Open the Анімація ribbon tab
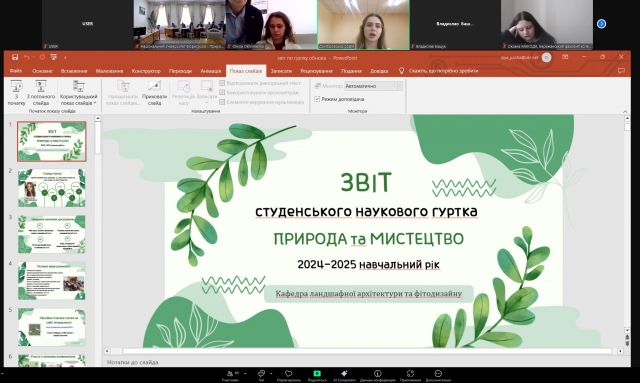640x383 pixels. coord(211,71)
